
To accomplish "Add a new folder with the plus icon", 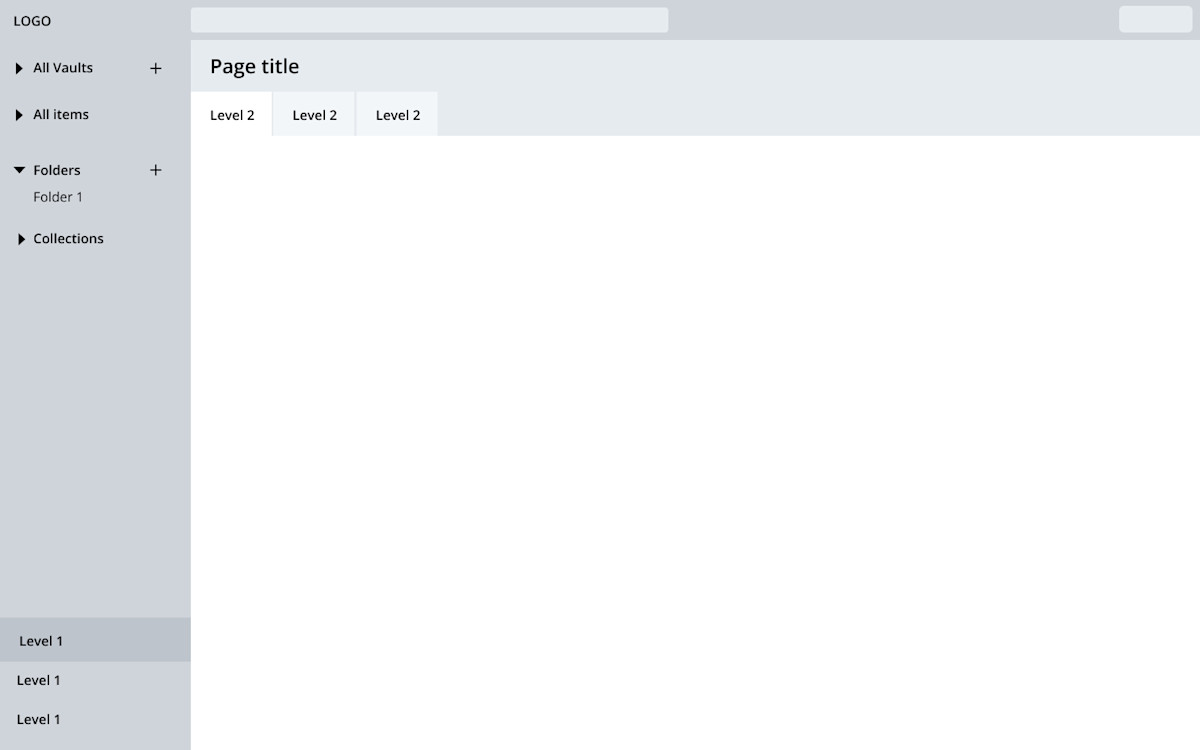I will pyautogui.click(x=155, y=170).
